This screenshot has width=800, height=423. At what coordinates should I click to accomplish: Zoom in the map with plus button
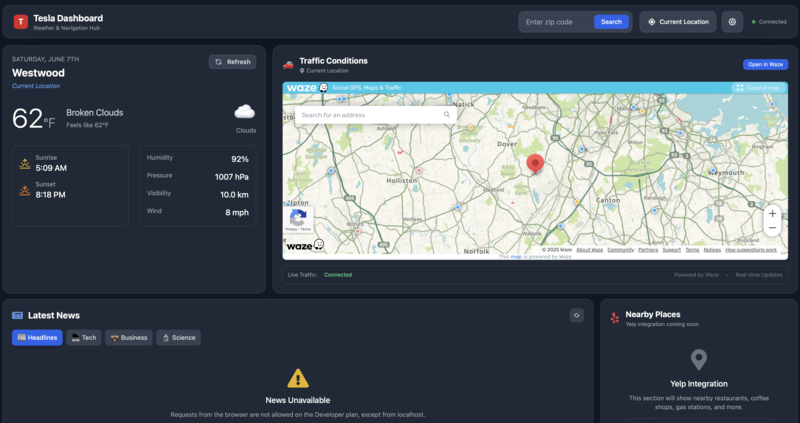772,214
